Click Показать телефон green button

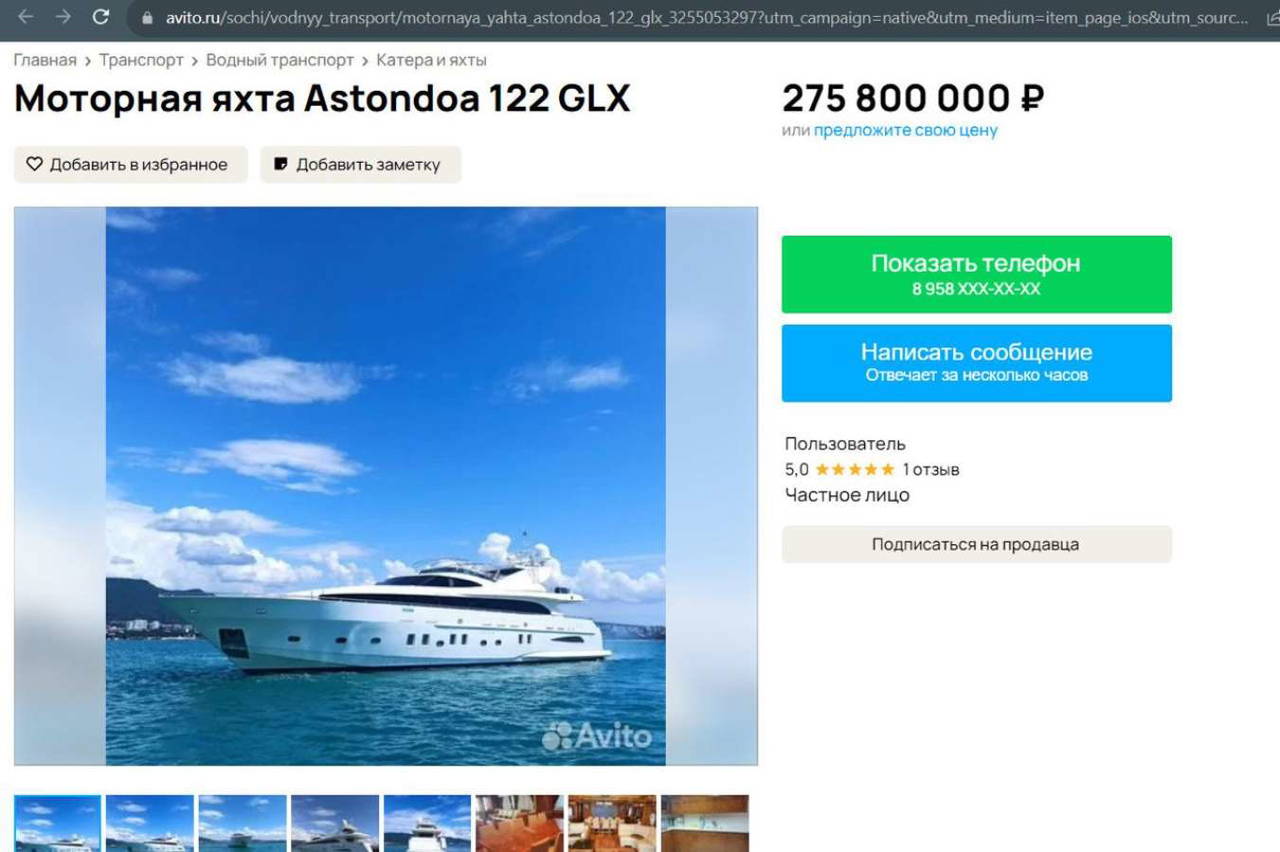976,274
